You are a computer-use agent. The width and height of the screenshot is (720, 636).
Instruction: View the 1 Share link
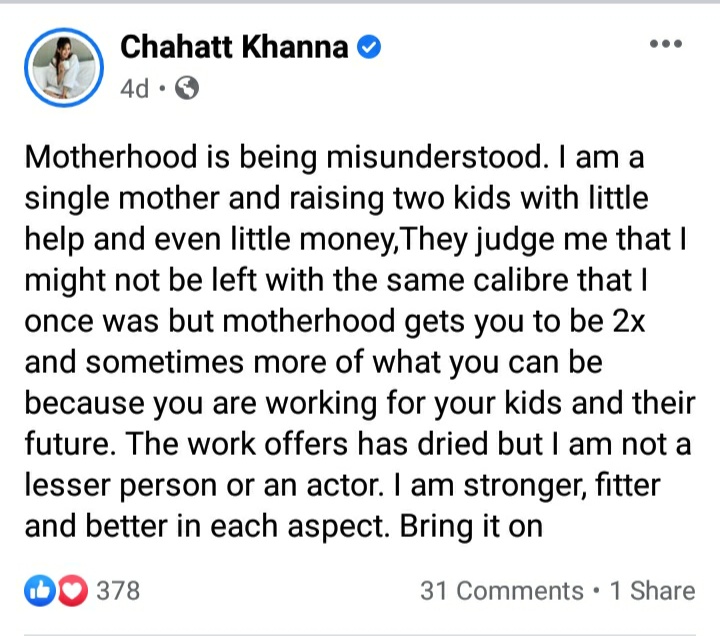point(652,591)
